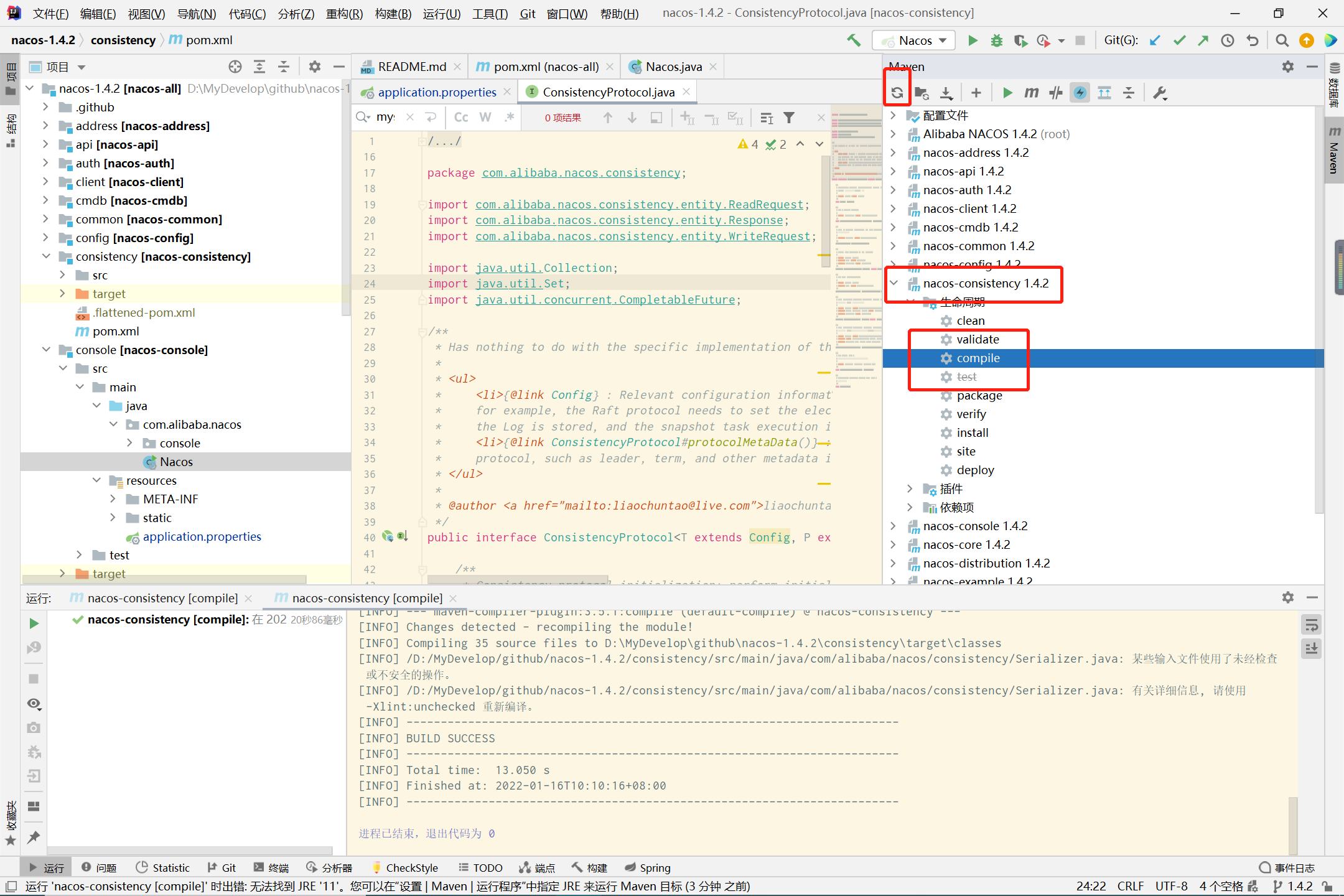Screen dimensions: 1344x896
Task: Toggle the whole word search W button
Action: pyautogui.click(x=485, y=118)
